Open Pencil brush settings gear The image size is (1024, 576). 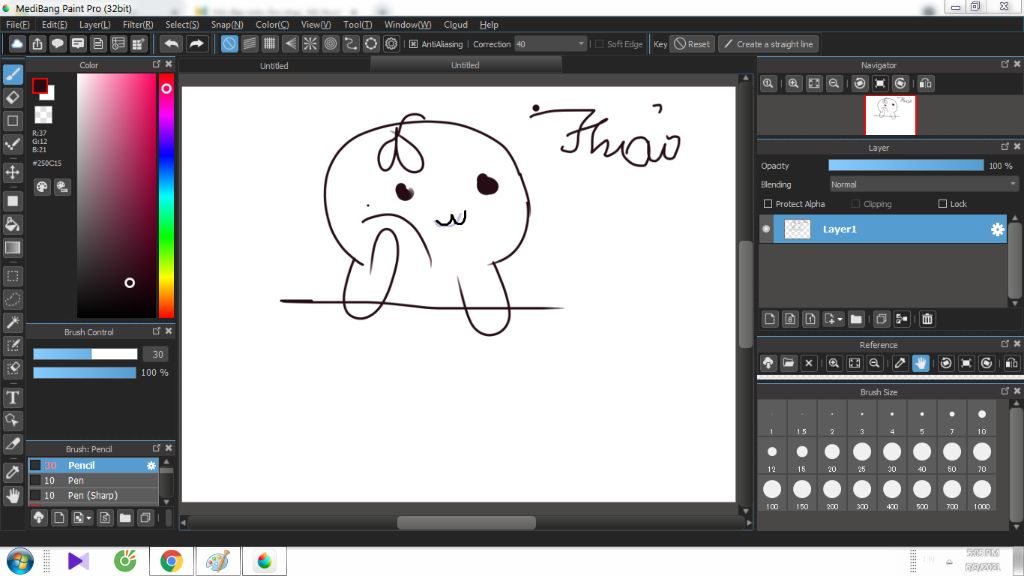pyautogui.click(x=152, y=466)
